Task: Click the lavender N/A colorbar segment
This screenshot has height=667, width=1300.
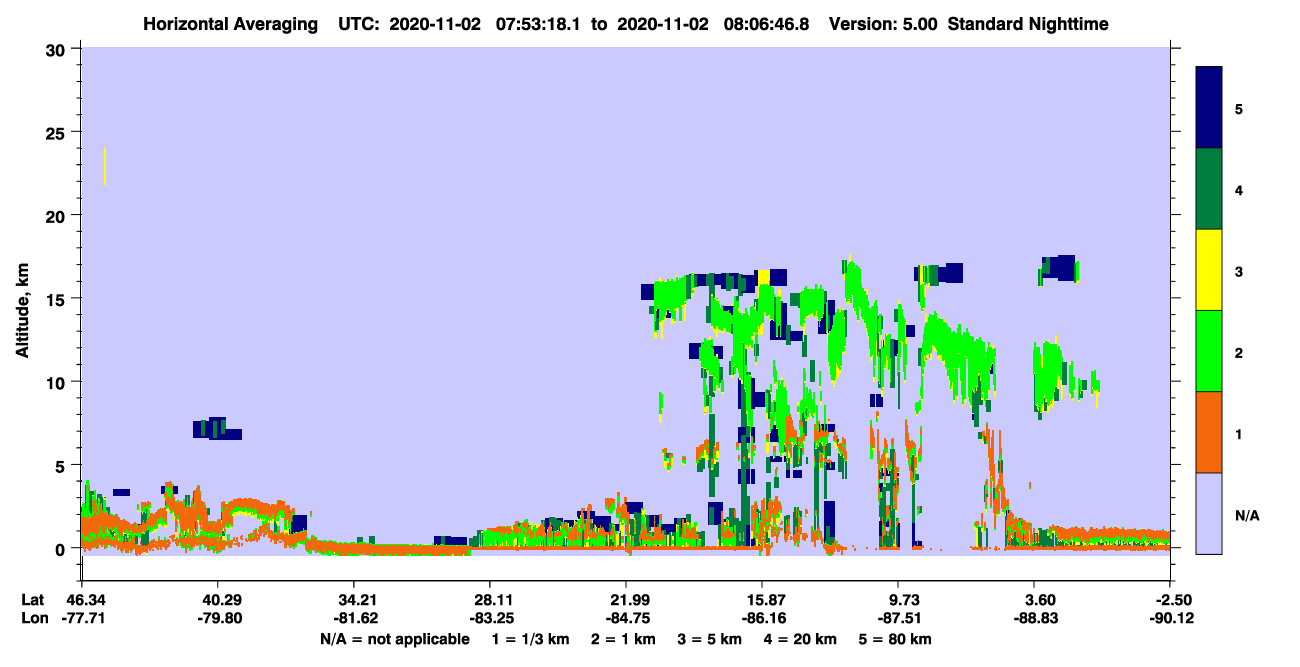Action: point(1209,513)
